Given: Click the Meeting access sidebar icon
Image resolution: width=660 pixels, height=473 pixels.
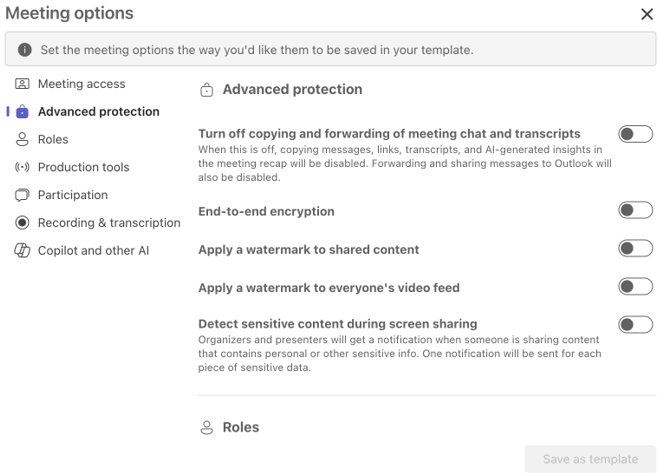Looking at the screenshot, I should click(x=22, y=84).
